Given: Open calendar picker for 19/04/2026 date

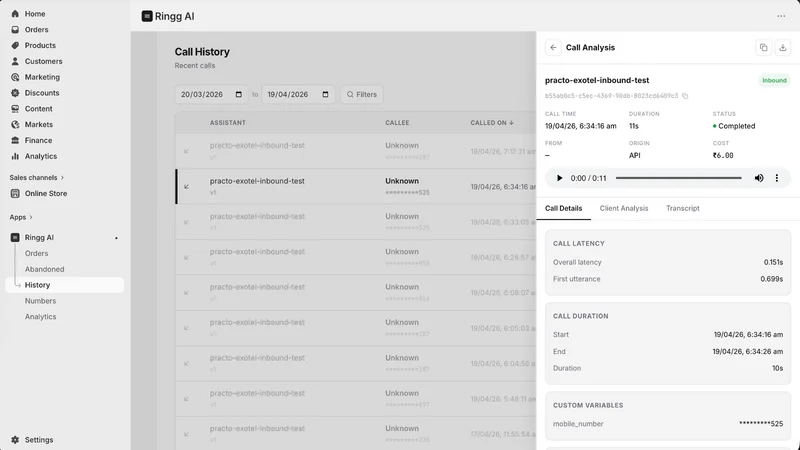Looking at the screenshot, I should pos(325,94).
